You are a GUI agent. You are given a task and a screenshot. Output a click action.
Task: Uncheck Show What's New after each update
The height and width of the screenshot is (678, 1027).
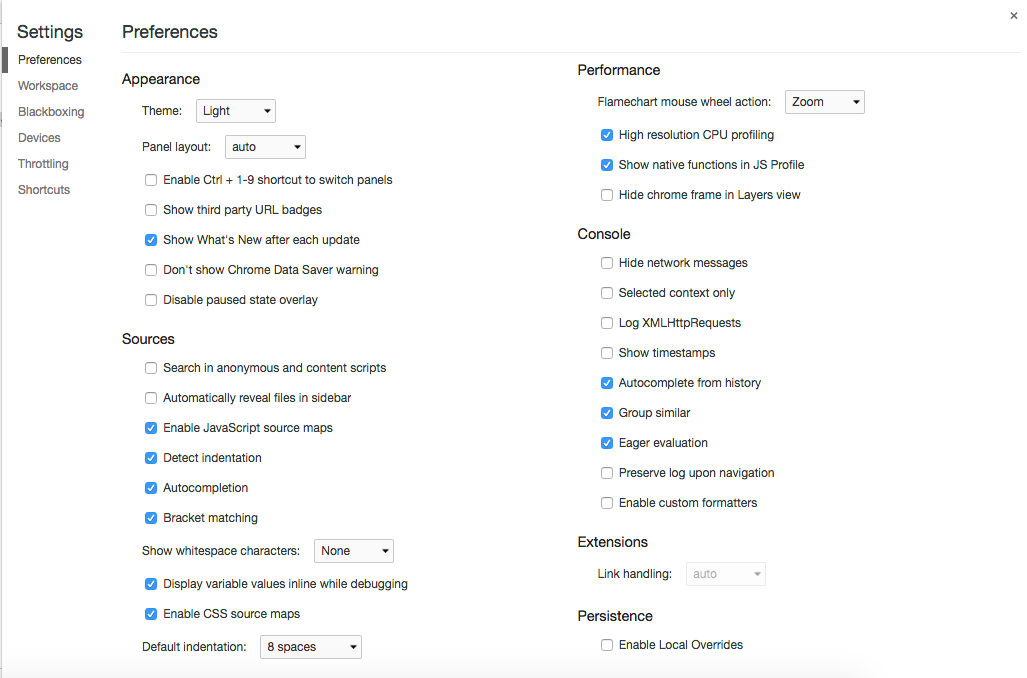pyautogui.click(x=151, y=240)
